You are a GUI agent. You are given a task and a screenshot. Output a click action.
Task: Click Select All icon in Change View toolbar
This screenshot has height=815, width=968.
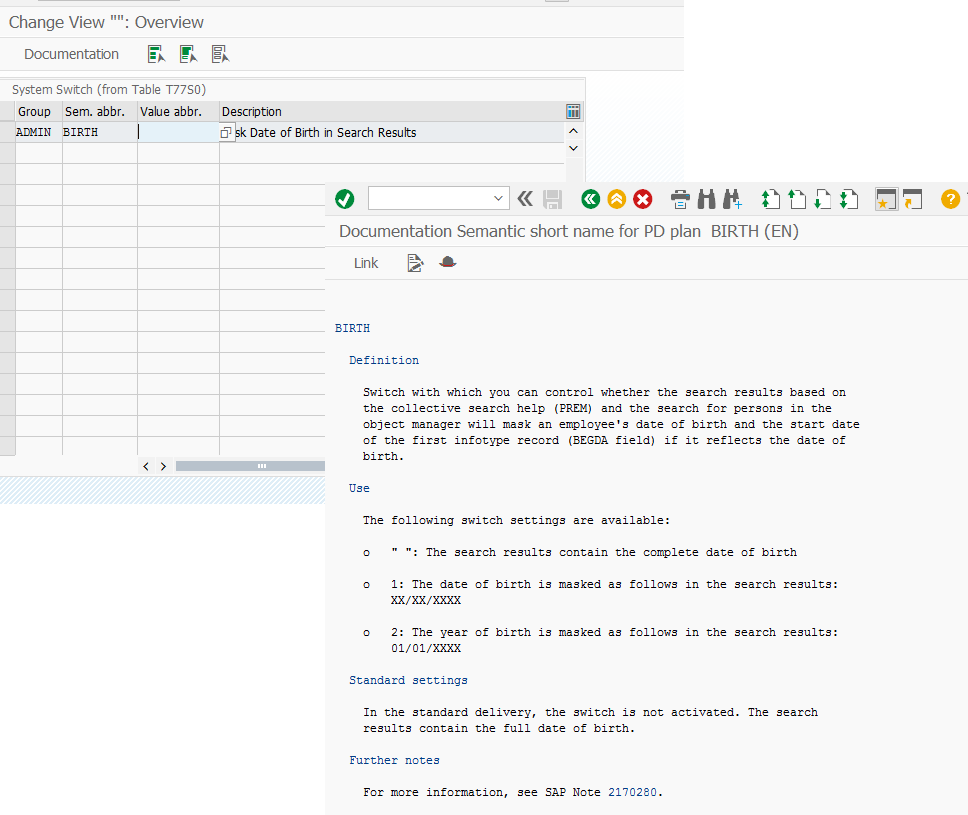(x=157, y=54)
